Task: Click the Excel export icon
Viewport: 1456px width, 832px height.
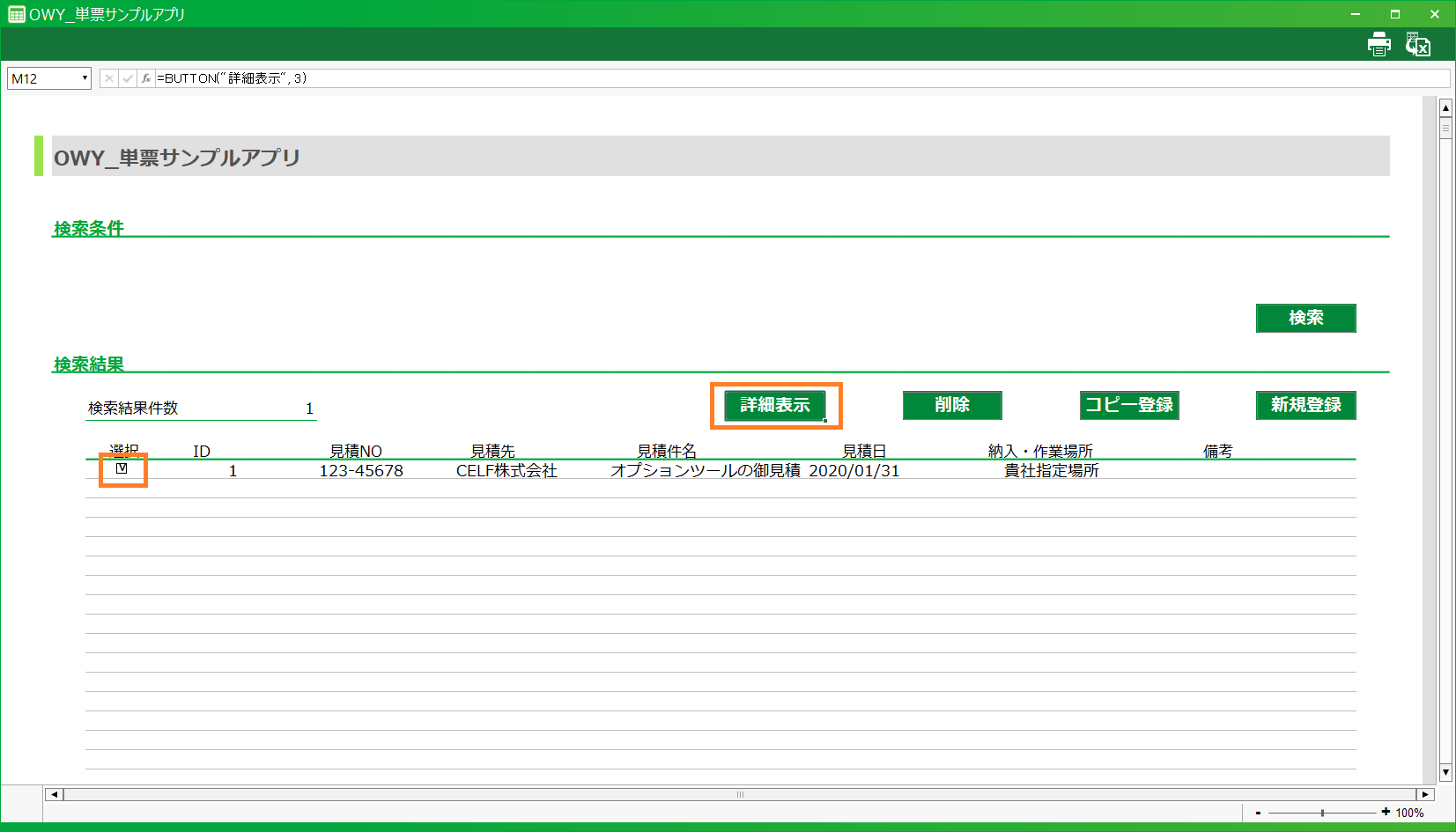Action: 1418,44
